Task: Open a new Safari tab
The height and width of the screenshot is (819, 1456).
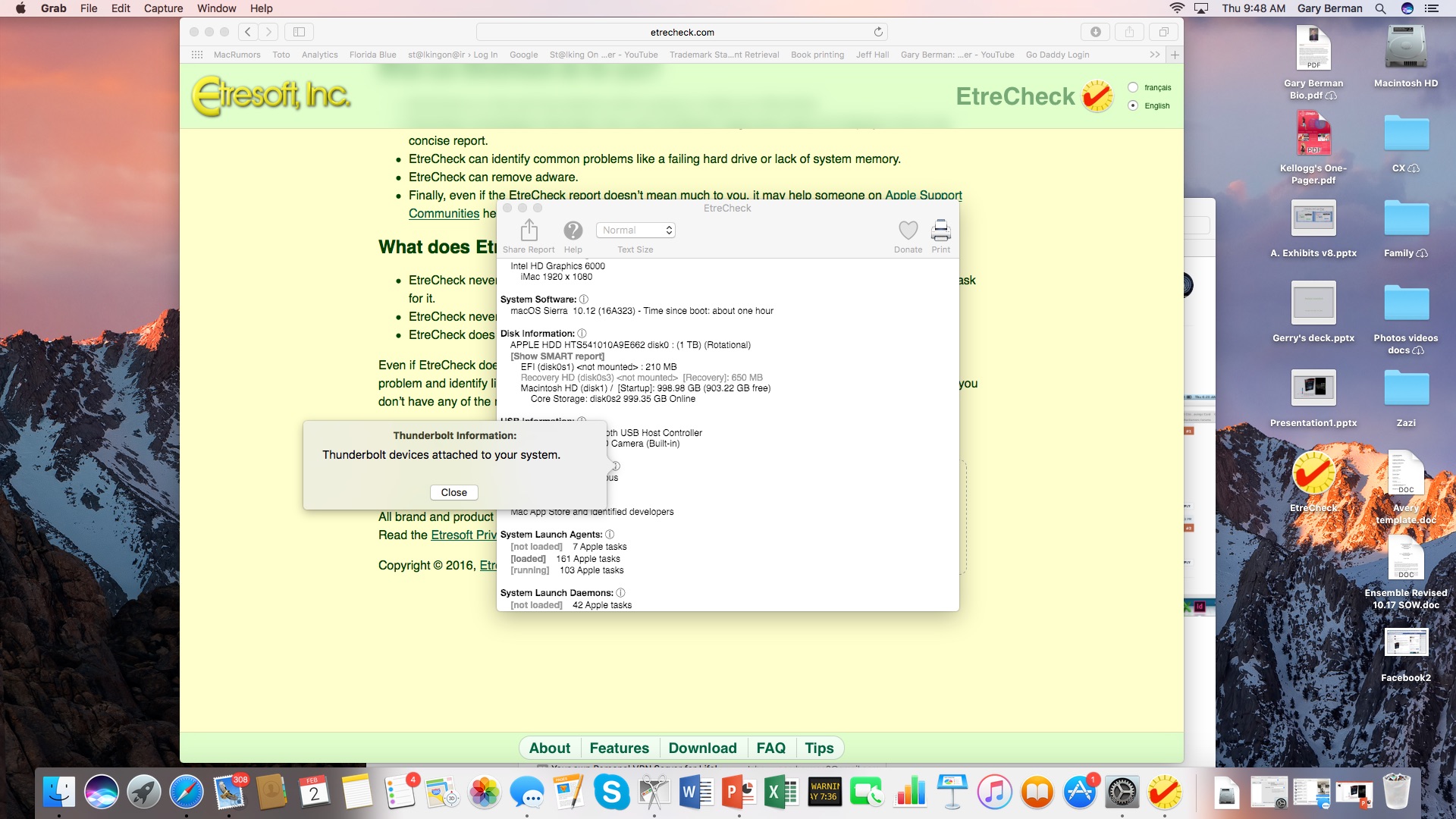Action: point(1175,55)
